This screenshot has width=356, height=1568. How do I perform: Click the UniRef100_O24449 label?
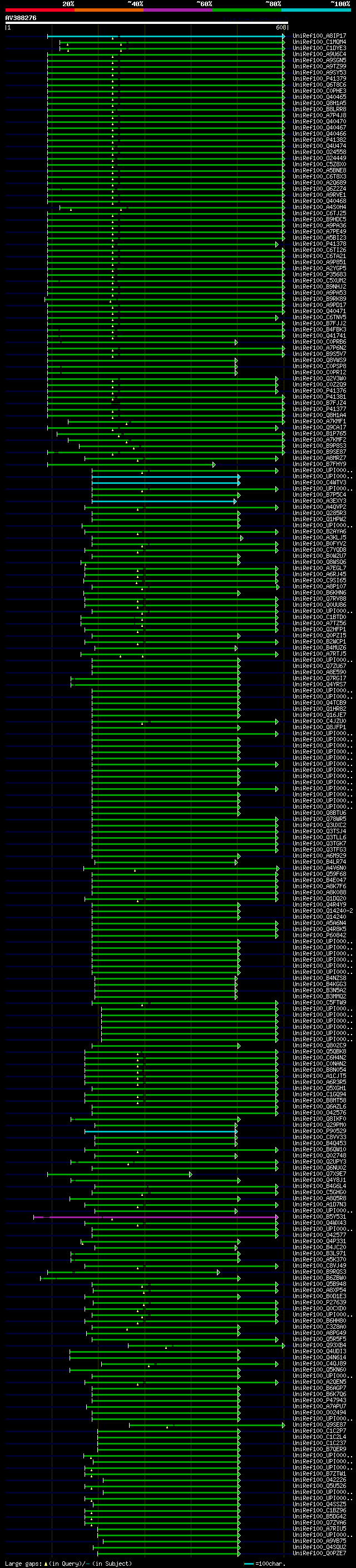coord(319,159)
